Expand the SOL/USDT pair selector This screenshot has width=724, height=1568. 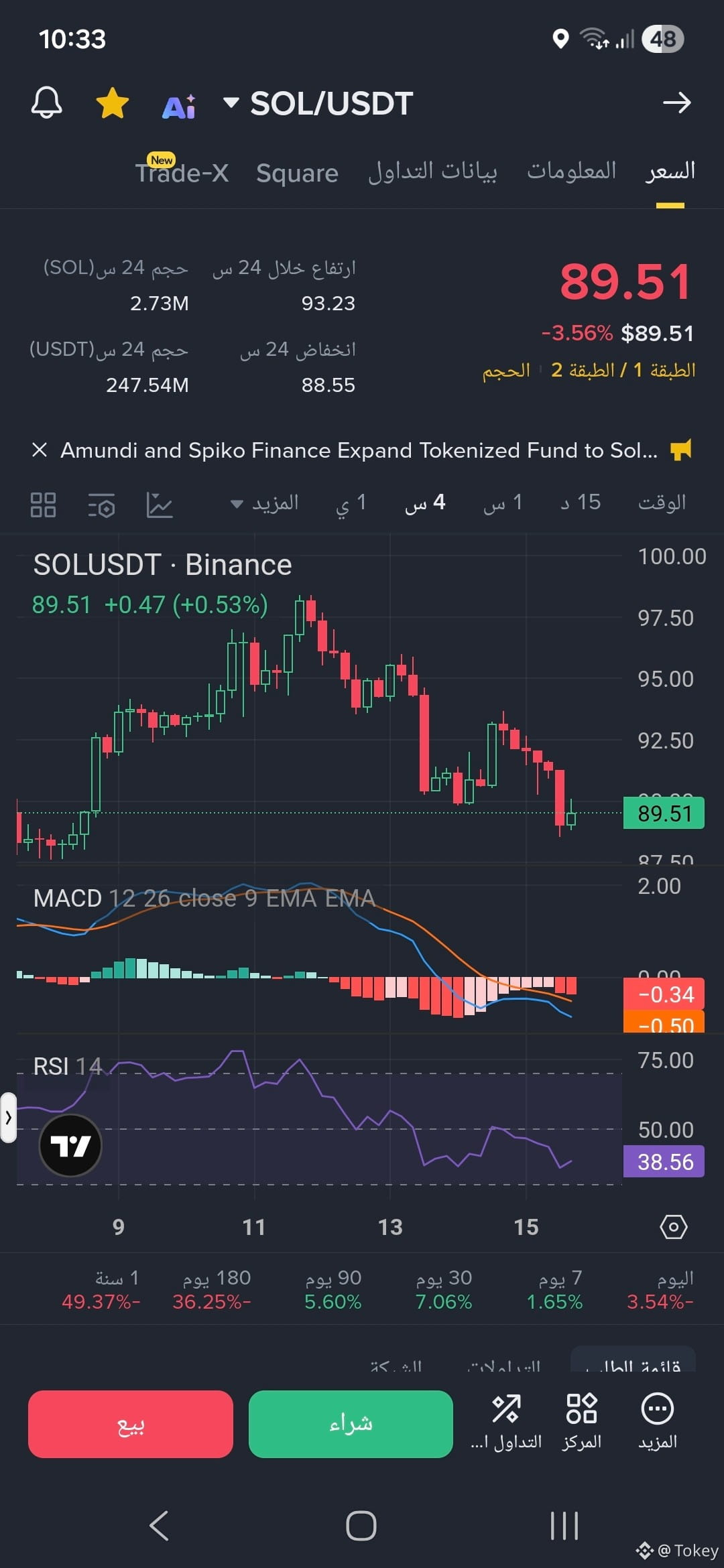tap(318, 103)
